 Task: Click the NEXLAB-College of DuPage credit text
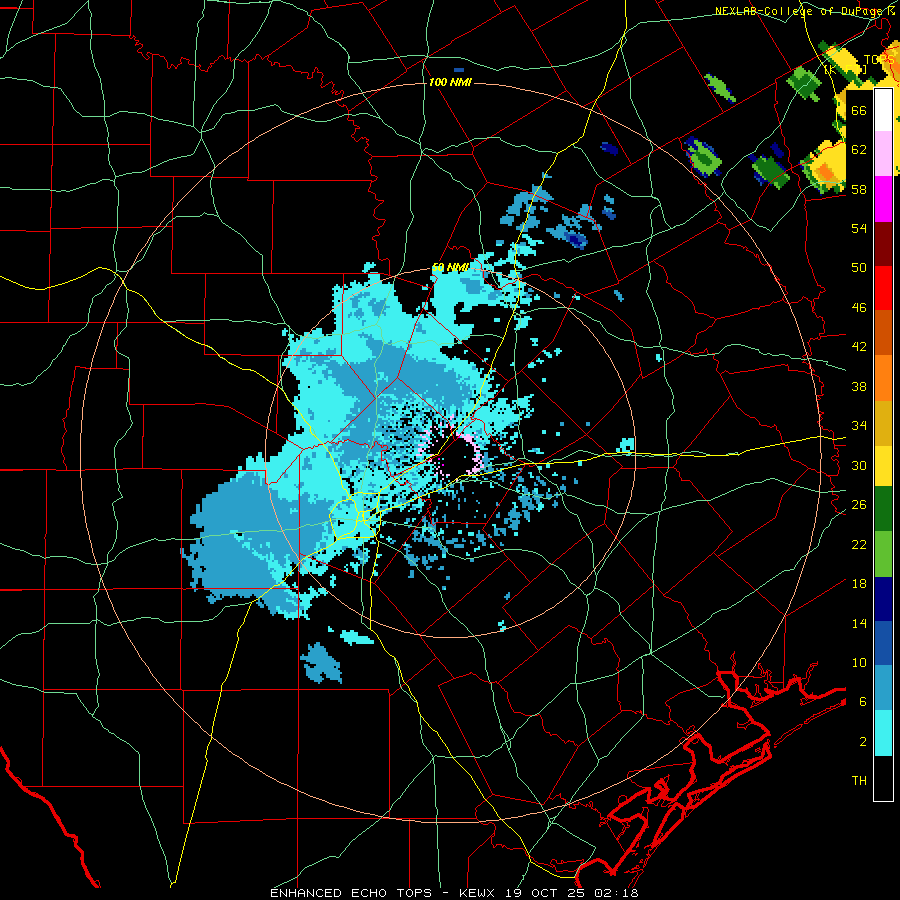805,11
